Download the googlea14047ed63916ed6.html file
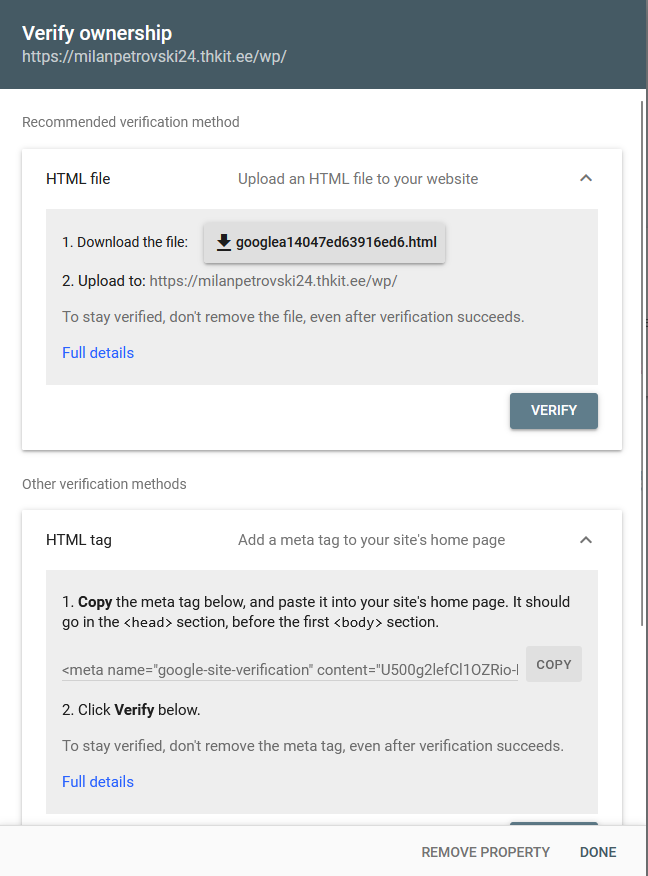Viewport: 648px width, 876px height. (336, 242)
